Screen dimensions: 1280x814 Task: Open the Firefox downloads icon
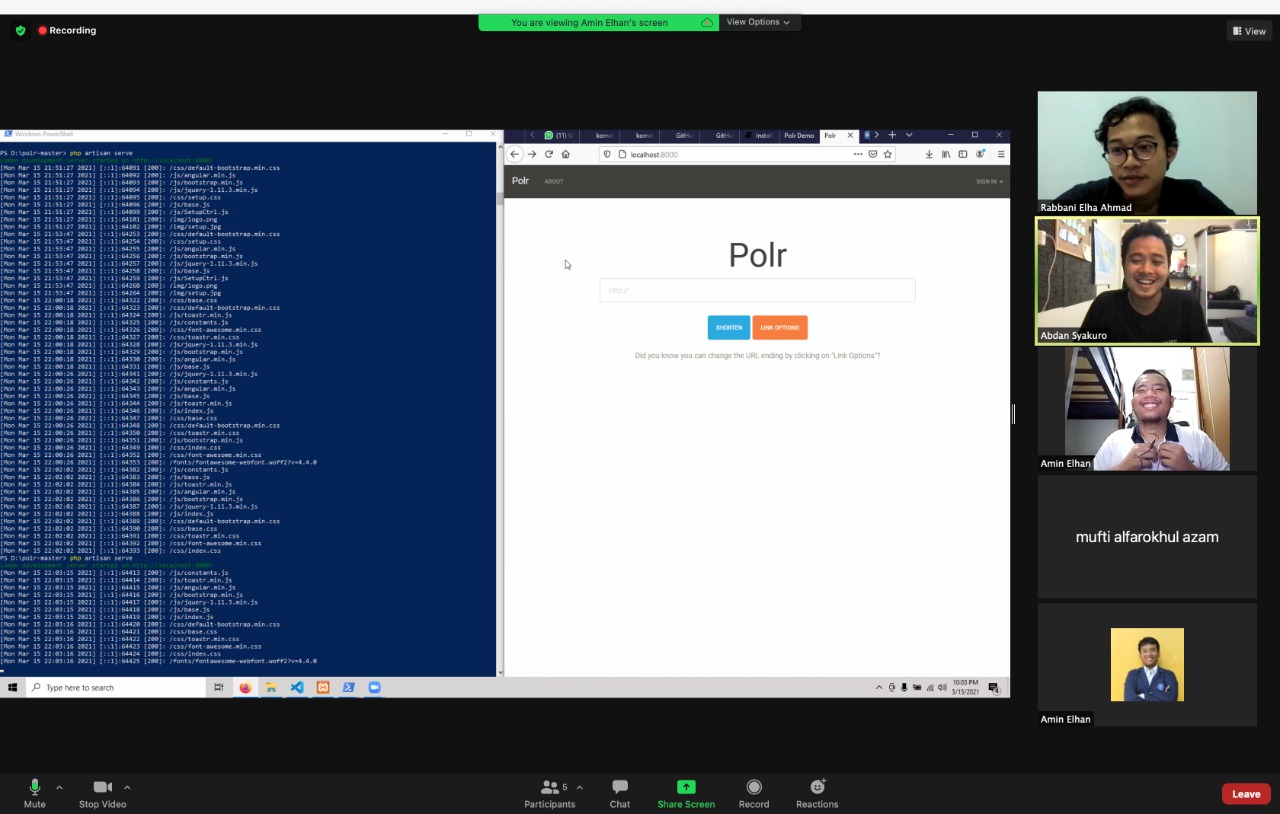(x=928, y=154)
